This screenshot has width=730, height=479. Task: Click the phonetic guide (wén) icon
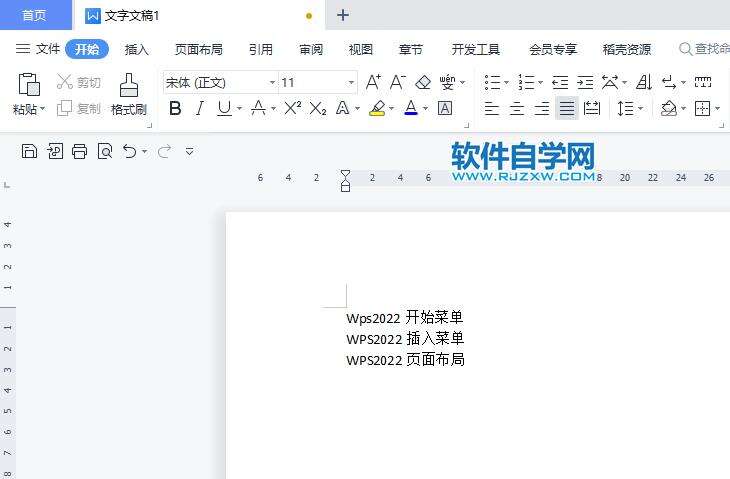pos(447,82)
